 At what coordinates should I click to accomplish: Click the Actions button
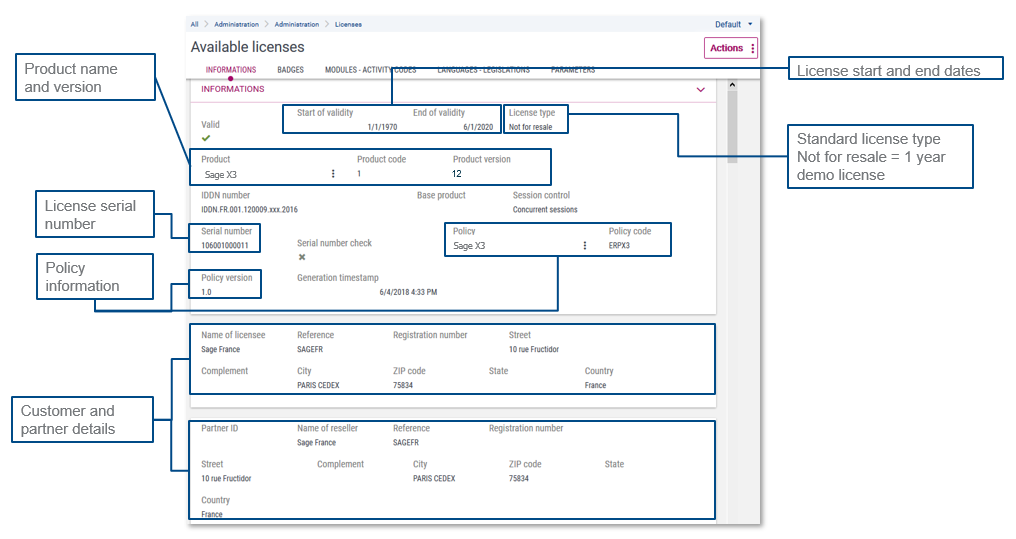pyautogui.click(x=726, y=48)
